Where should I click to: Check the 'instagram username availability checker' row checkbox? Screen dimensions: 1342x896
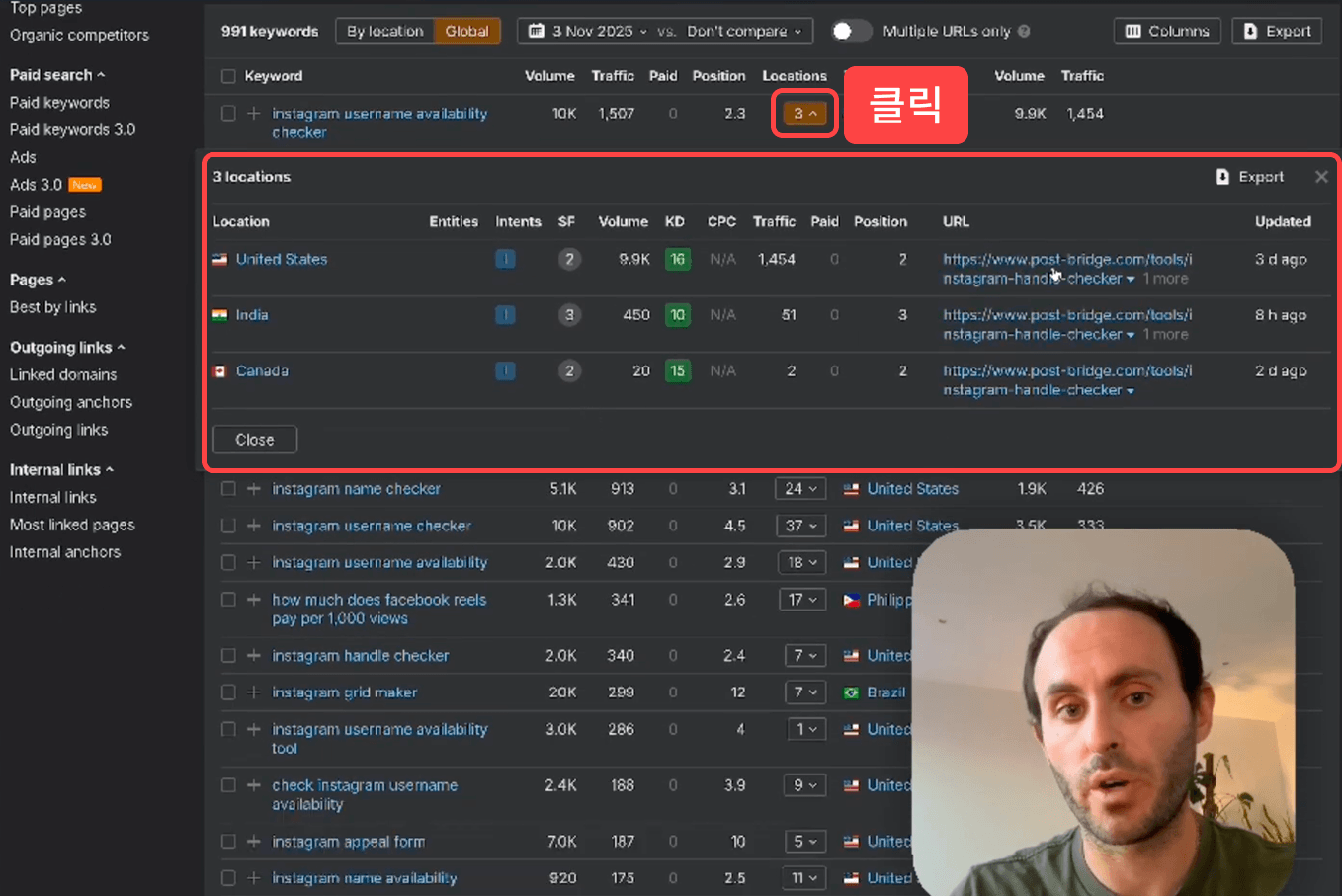229,114
